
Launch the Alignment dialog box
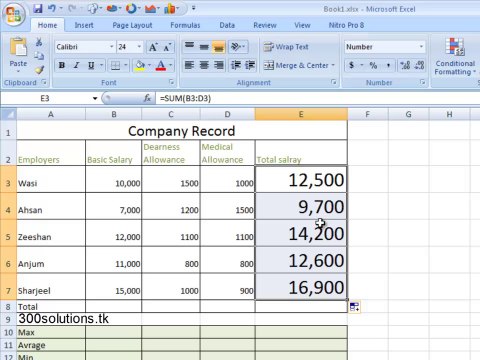tap(333, 82)
